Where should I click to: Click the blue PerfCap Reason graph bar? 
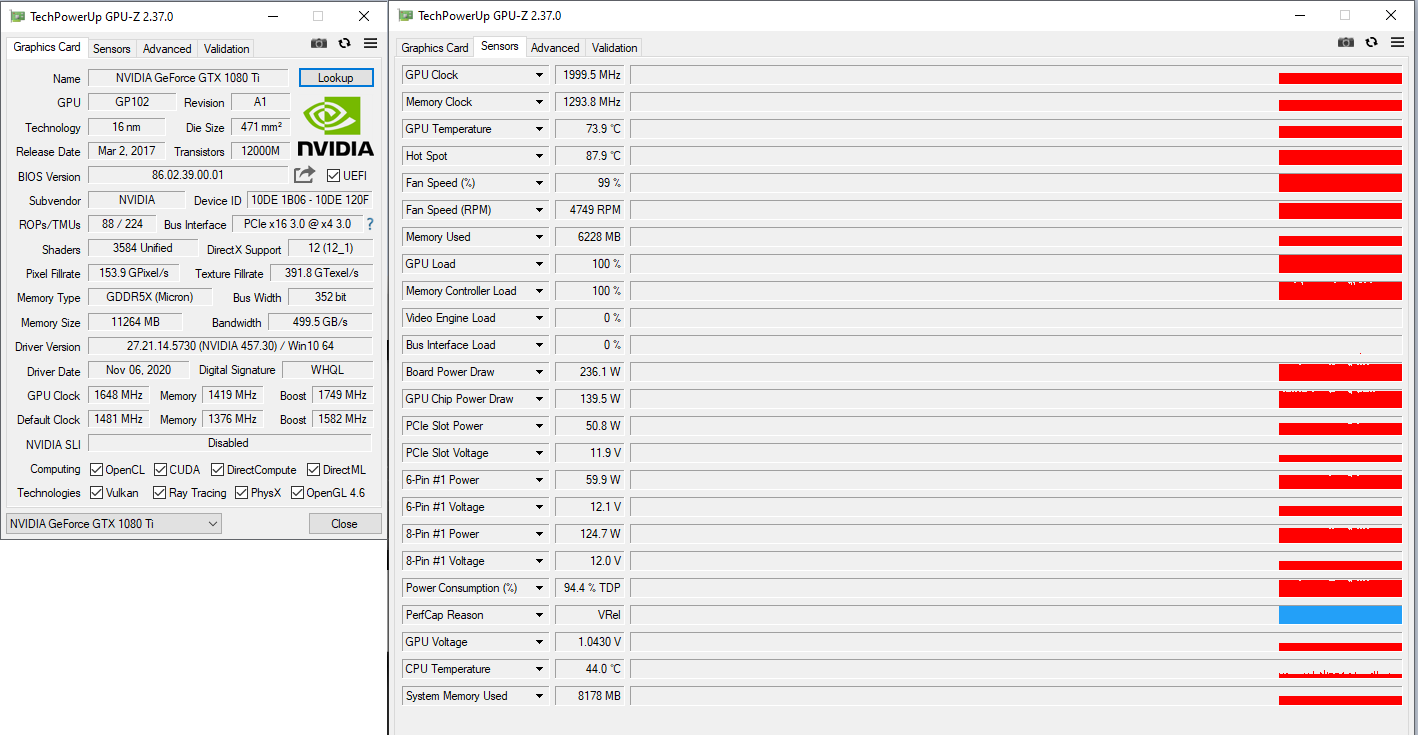1340,615
